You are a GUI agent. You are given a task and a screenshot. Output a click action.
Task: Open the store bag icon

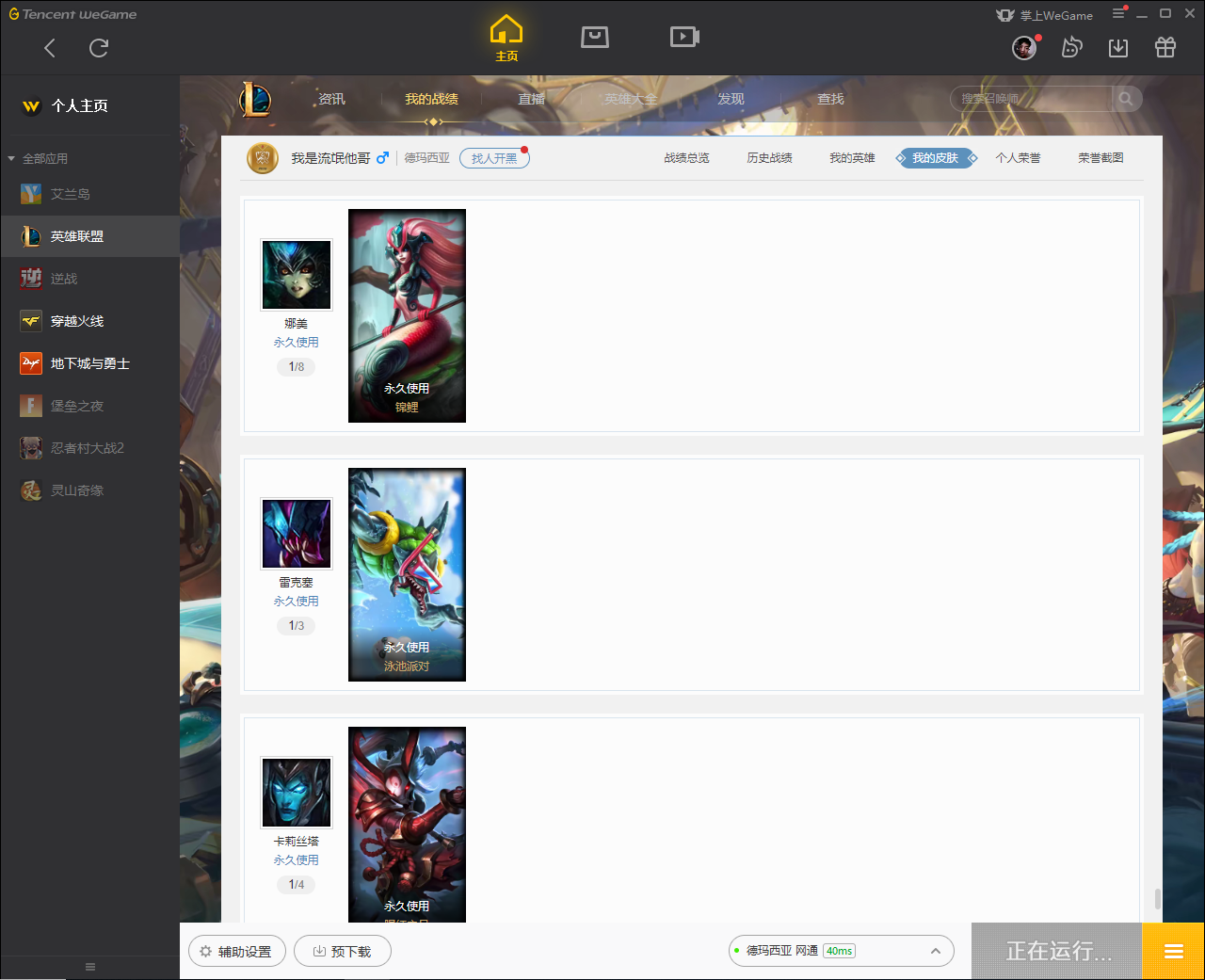point(595,37)
